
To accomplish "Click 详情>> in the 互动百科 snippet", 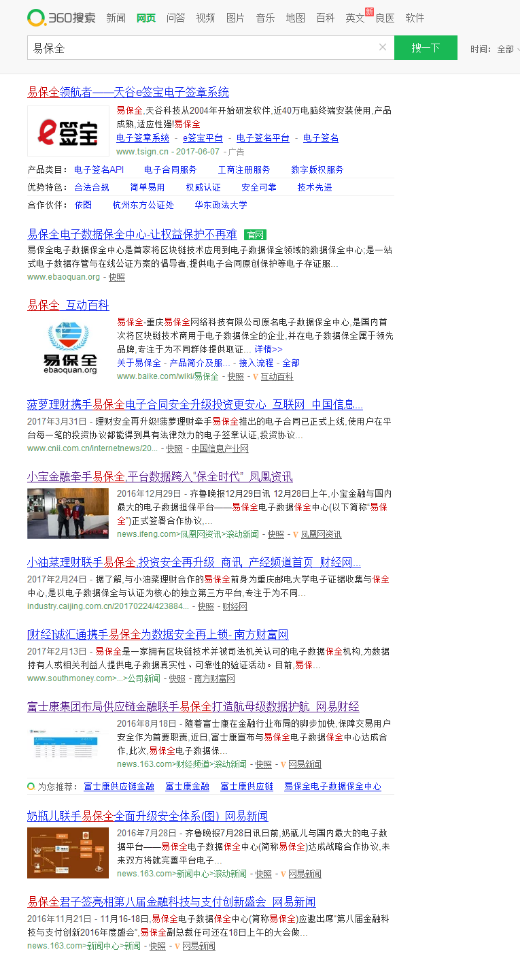I will 268,350.
